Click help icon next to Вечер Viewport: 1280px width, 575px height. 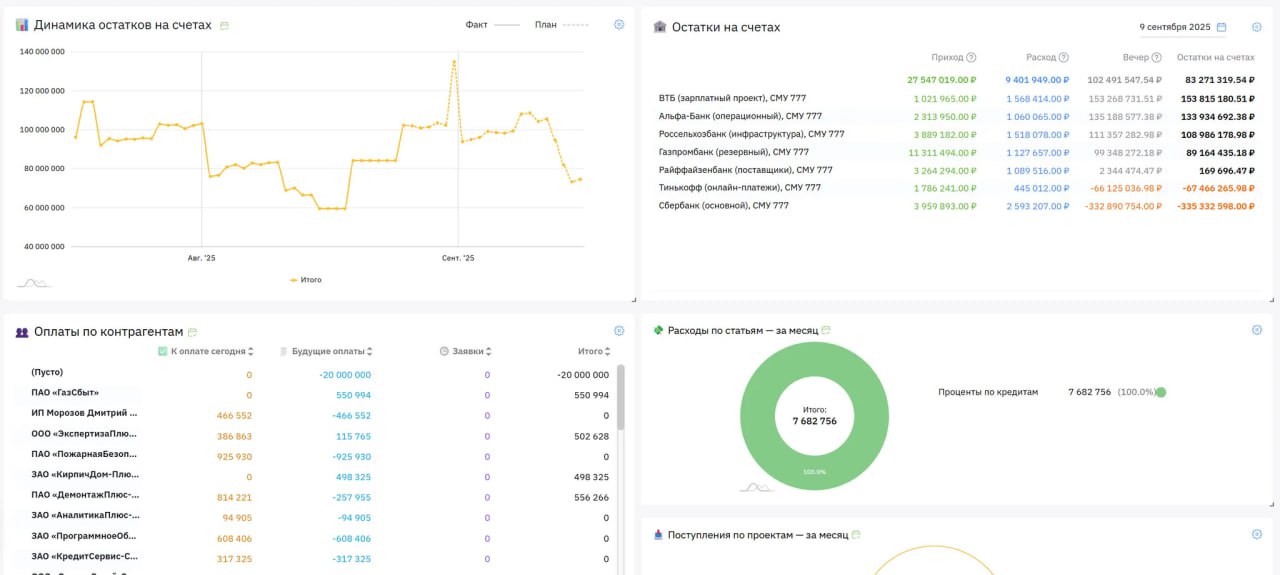[1157, 58]
